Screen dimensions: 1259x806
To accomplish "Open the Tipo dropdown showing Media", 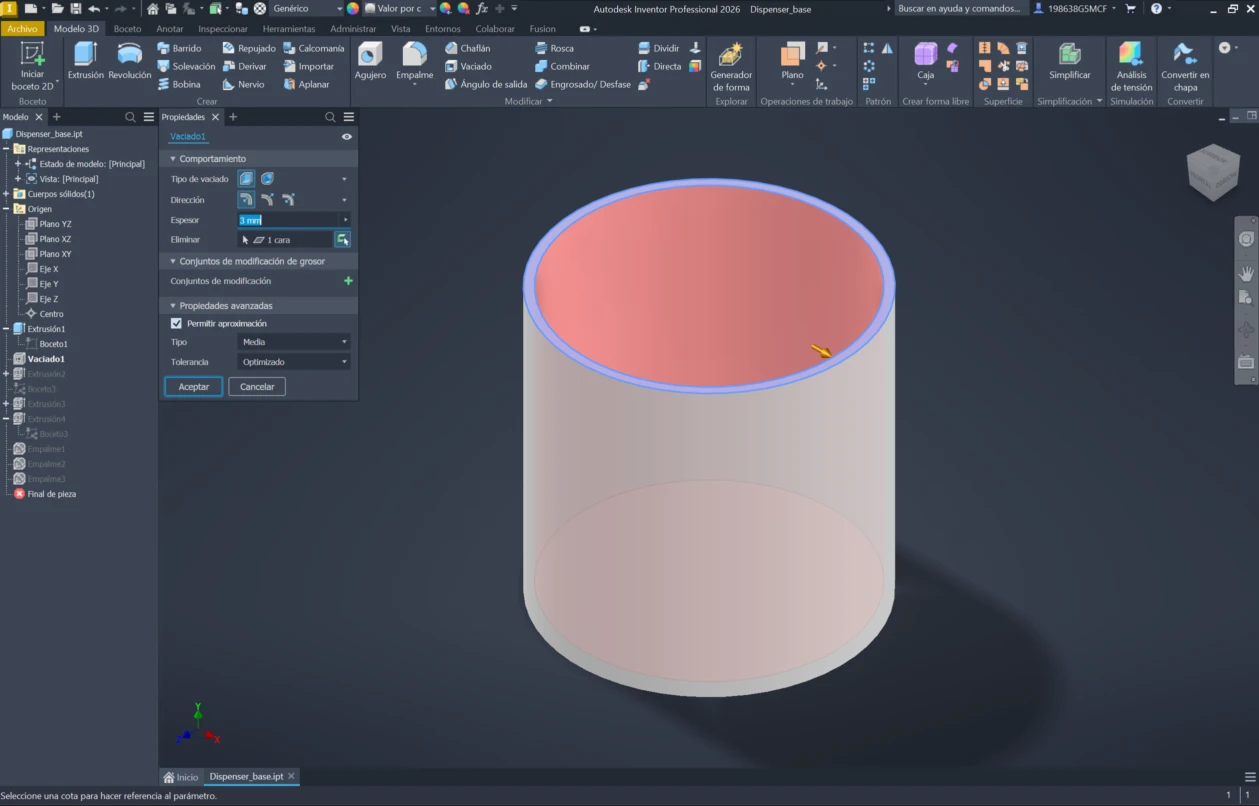I will (294, 342).
